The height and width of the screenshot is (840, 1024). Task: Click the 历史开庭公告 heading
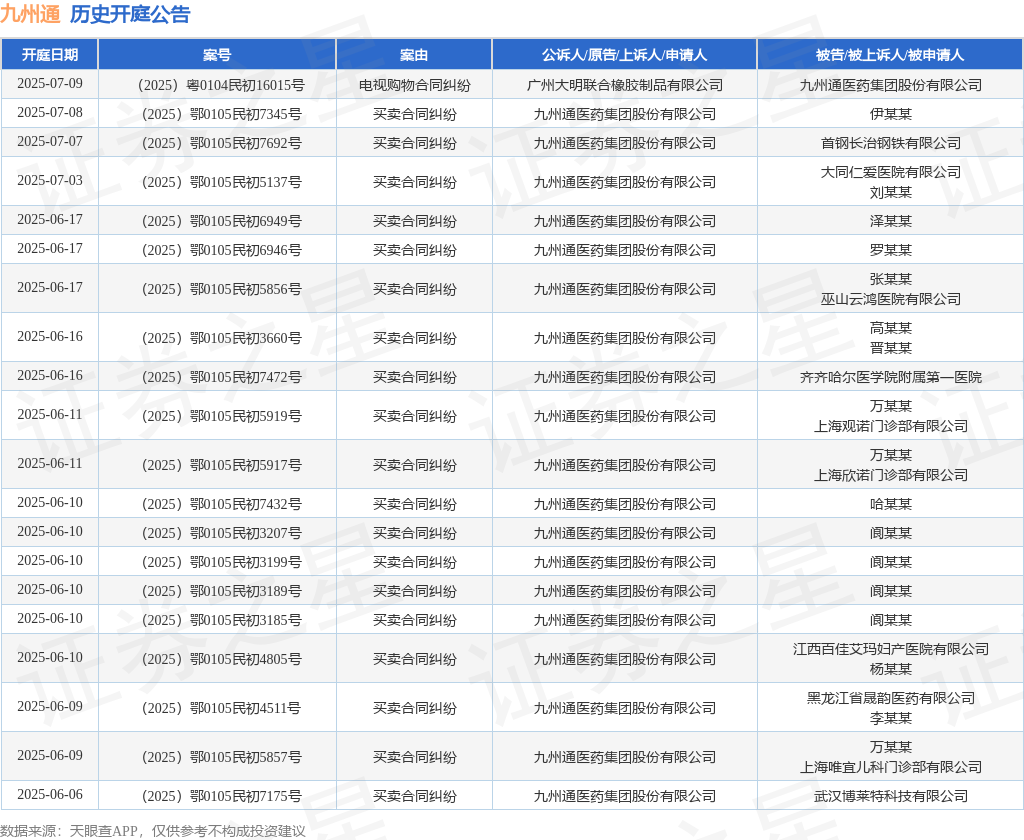[x=130, y=14]
